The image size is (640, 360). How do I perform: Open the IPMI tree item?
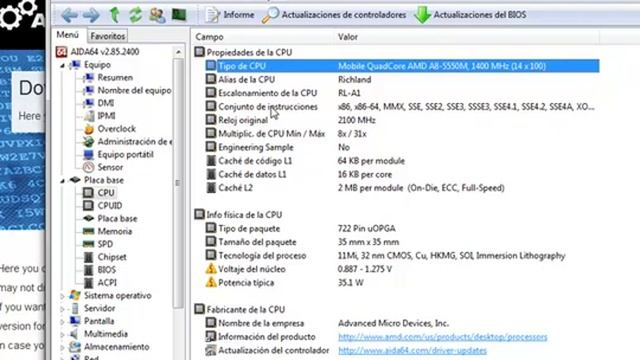[x=106, y=116]
